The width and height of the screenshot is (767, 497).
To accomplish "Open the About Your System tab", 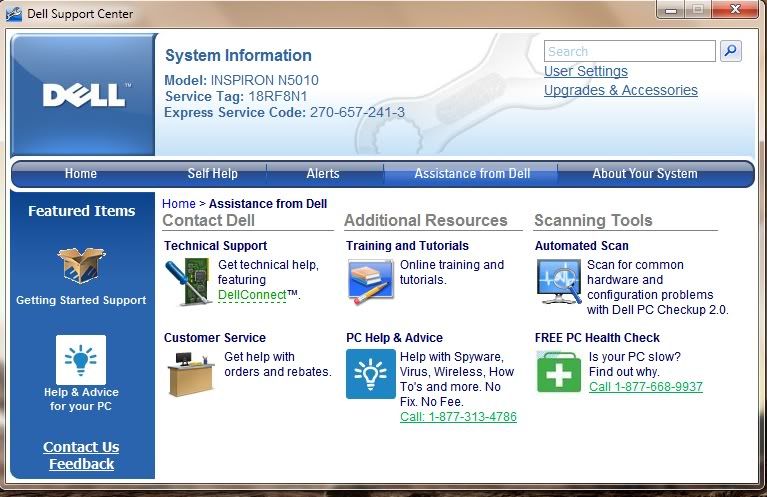I will tap(645, 174).
